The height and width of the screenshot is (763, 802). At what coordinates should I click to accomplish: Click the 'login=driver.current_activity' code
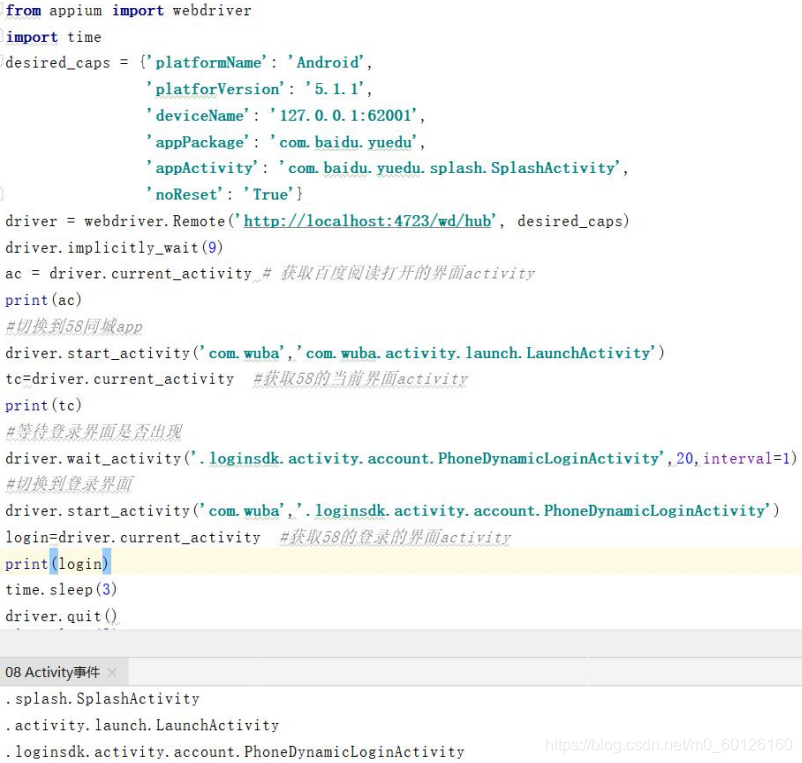(133, 537)
